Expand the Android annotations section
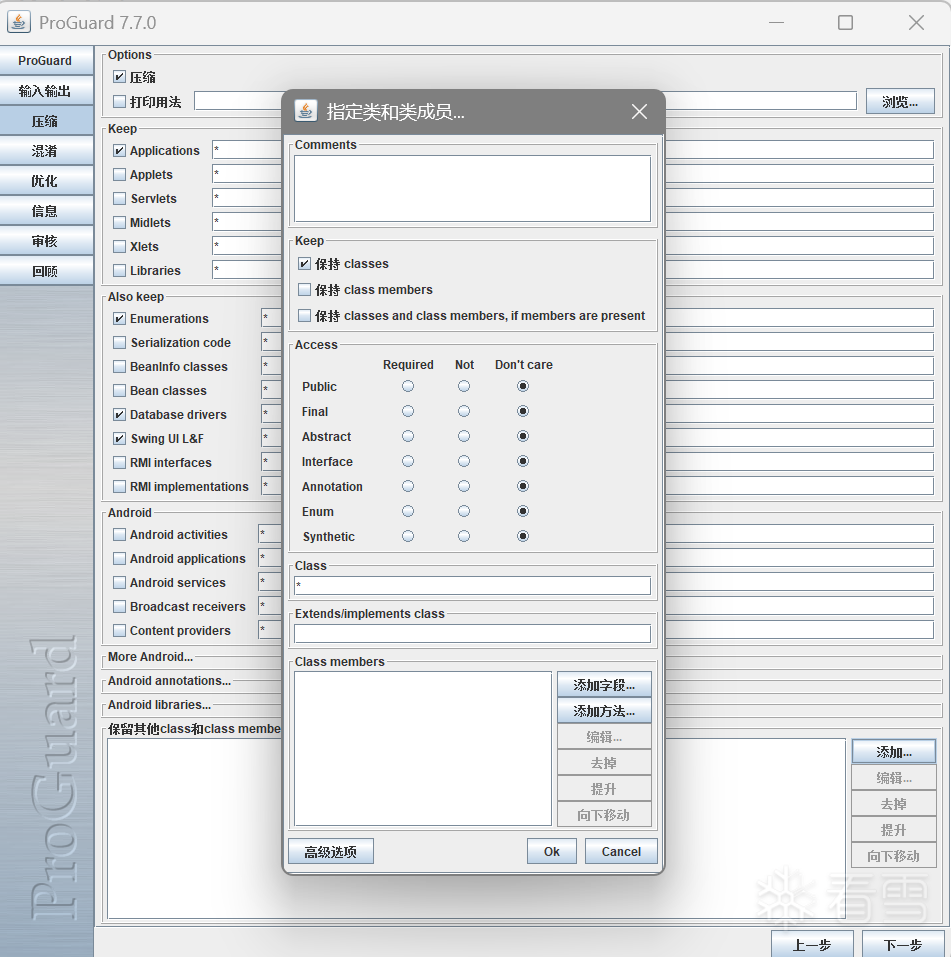The height and width of the screenshot is (957, 951). coord(169,681)
